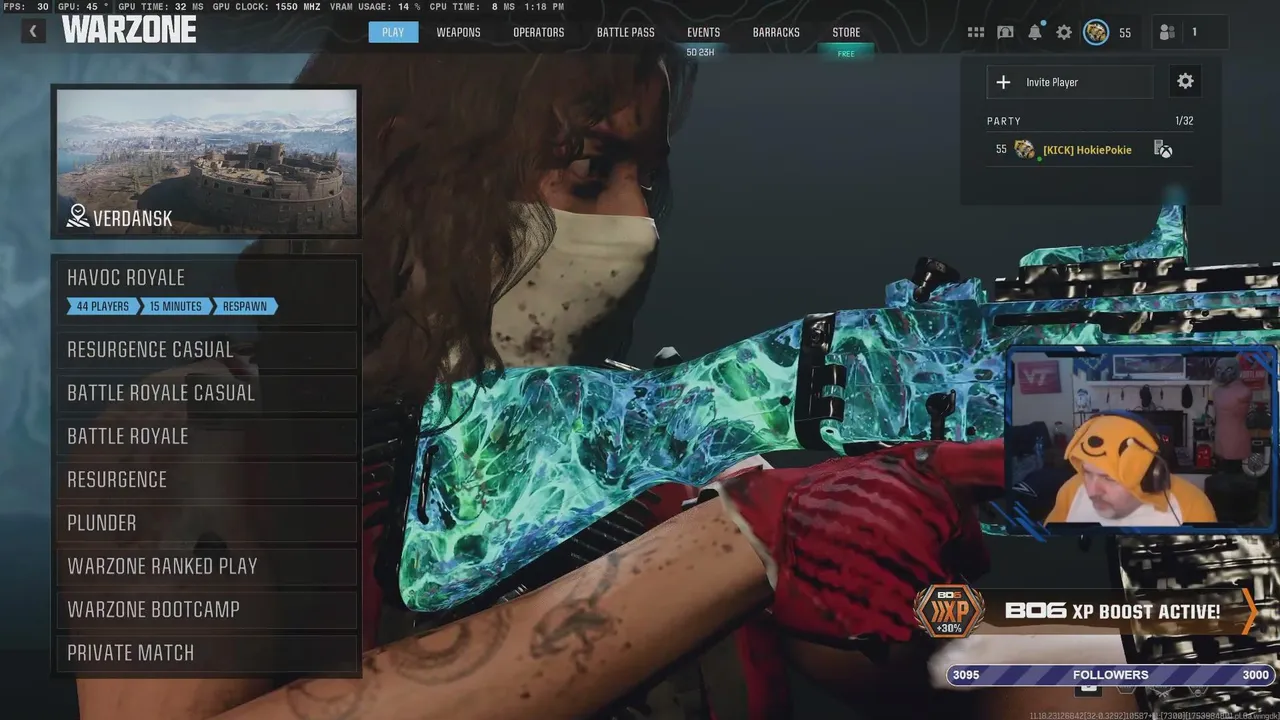Click HokiePokie's emblem in the party list

1025,149
